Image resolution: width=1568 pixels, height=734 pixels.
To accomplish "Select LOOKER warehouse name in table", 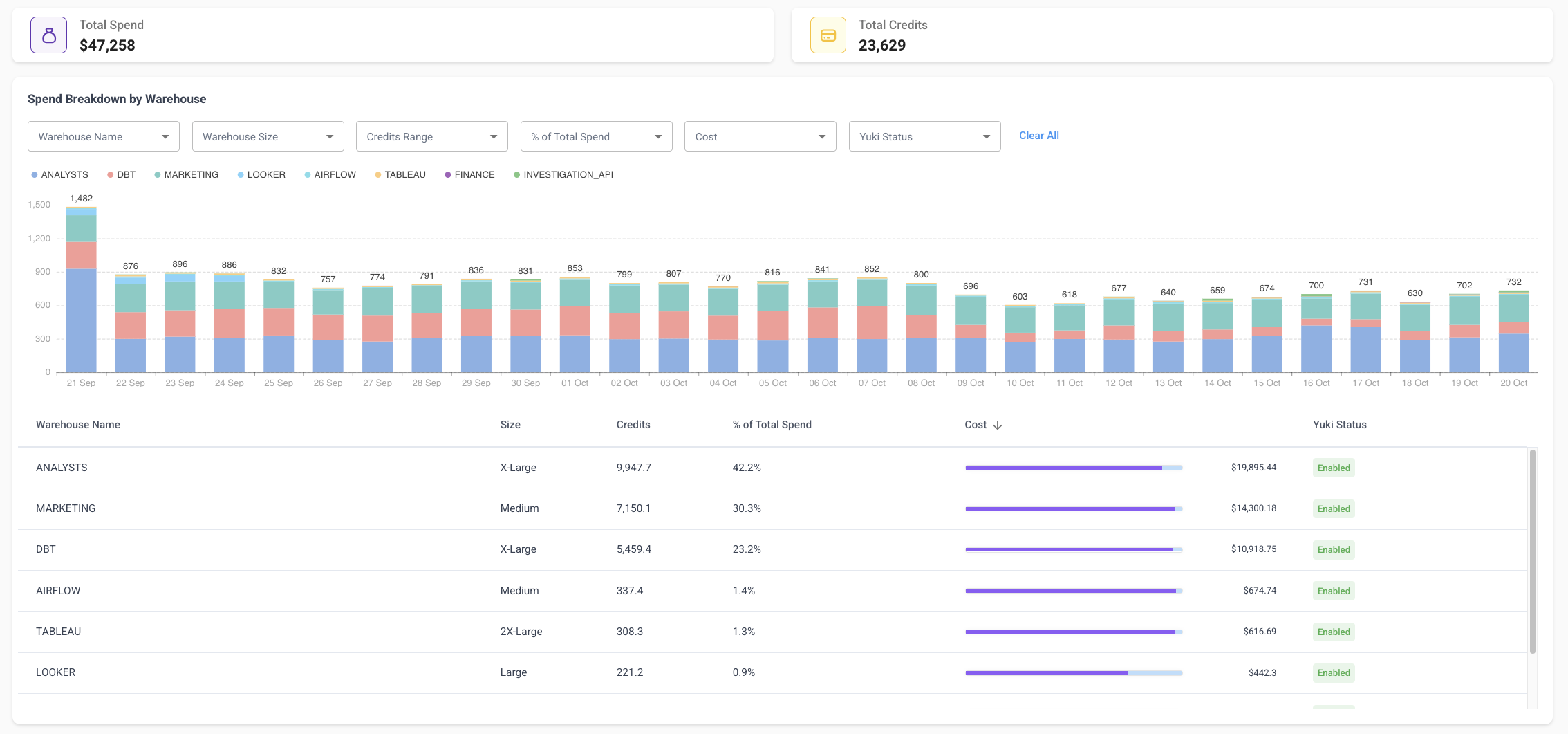I will click(55, 672).
